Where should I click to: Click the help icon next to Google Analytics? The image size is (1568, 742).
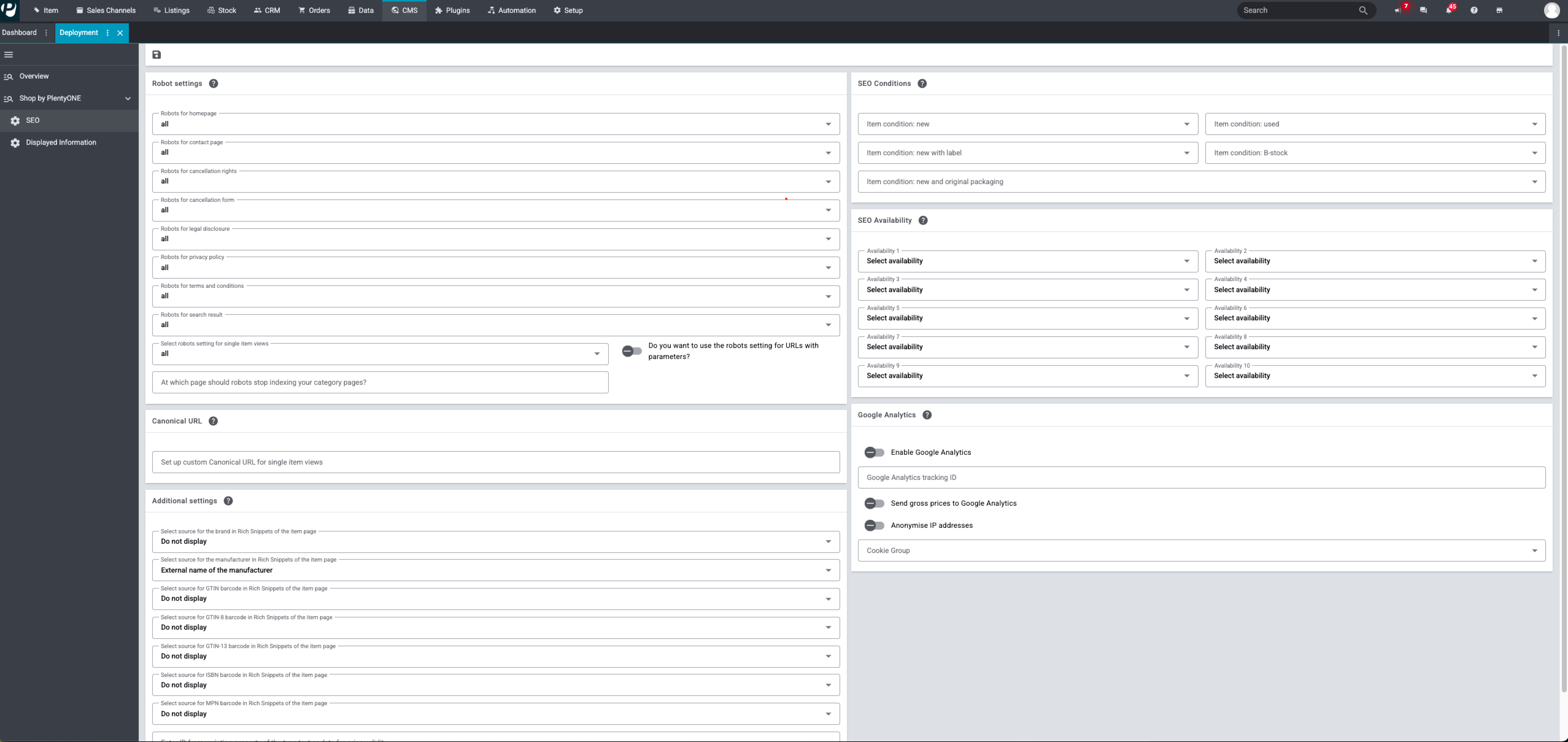point(927,415)
